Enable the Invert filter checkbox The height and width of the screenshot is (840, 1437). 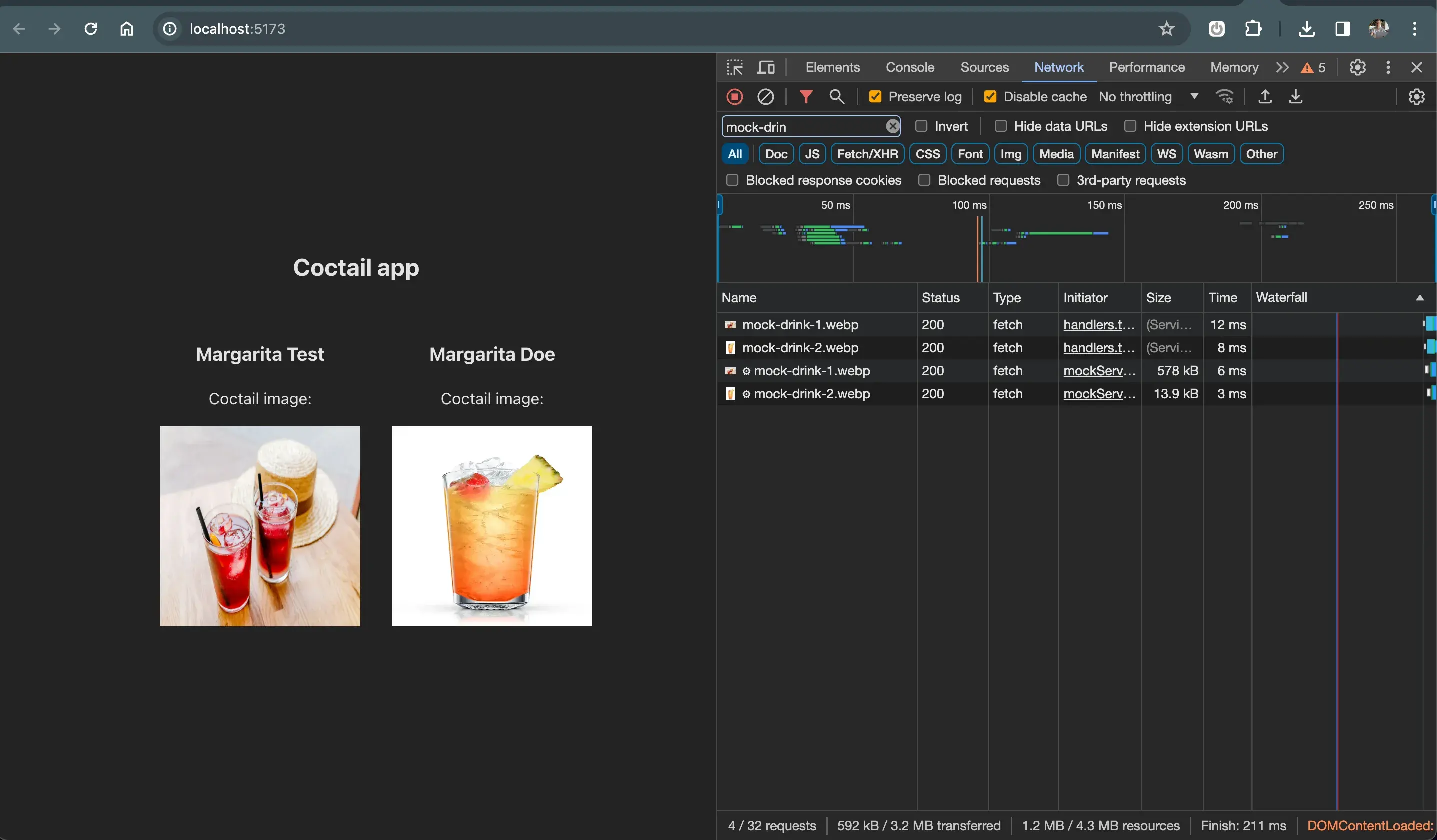pyautogui.click(x=921, y=126)
